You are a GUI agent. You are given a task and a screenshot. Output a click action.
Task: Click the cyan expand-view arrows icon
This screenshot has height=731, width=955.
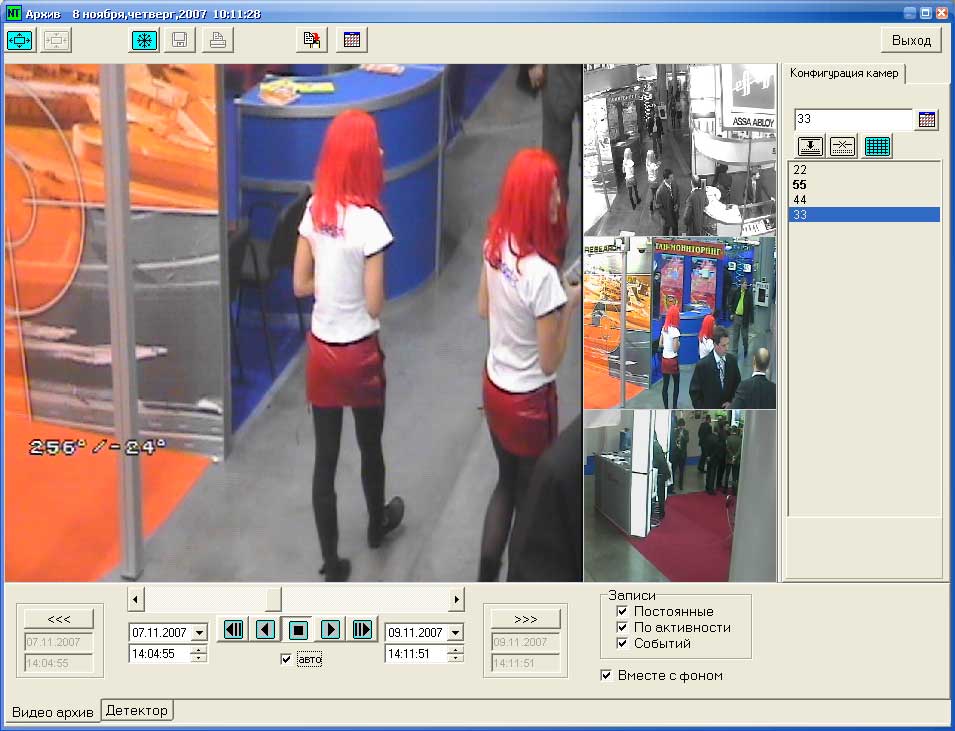(x=20, y=40)
